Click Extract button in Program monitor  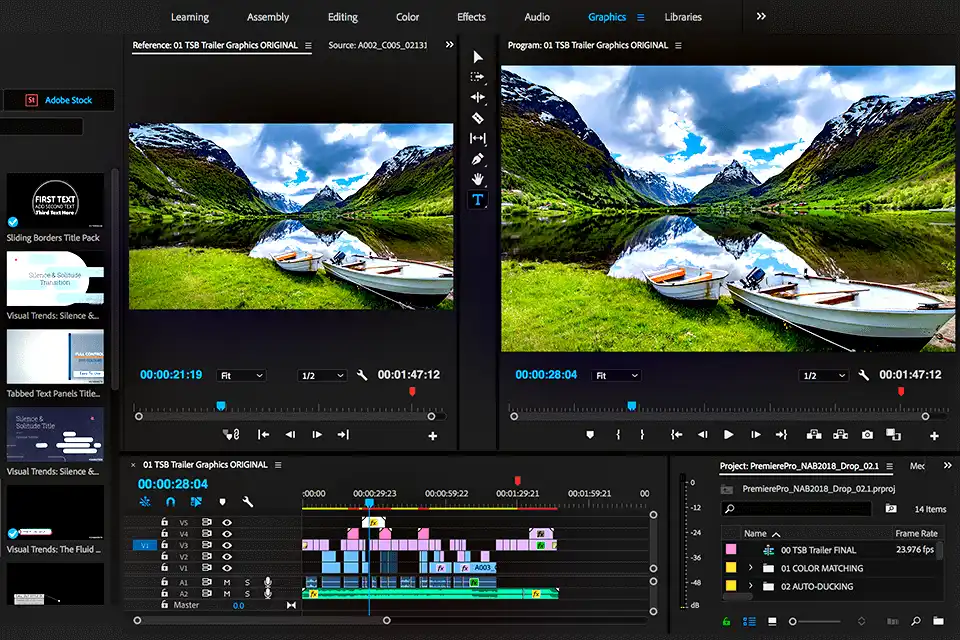click(x=841, y=435)
